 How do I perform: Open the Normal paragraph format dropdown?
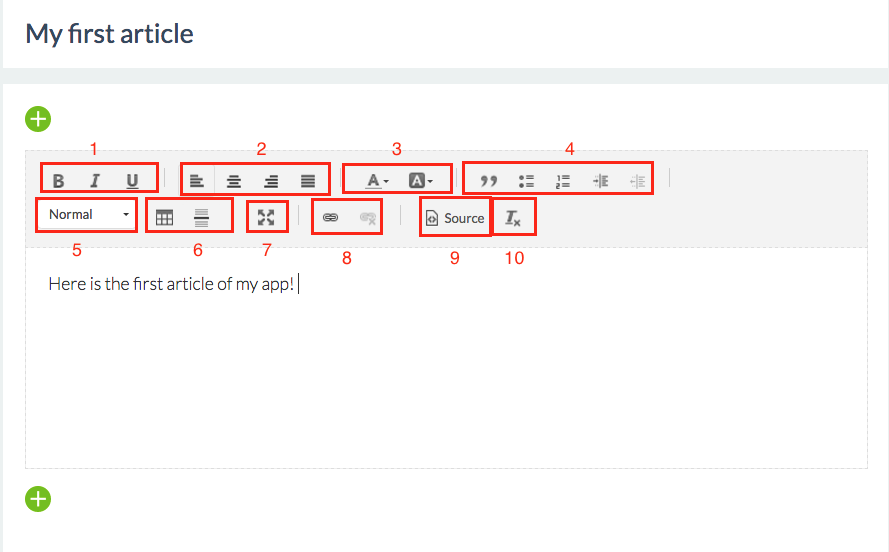click(x=87, y=215)
